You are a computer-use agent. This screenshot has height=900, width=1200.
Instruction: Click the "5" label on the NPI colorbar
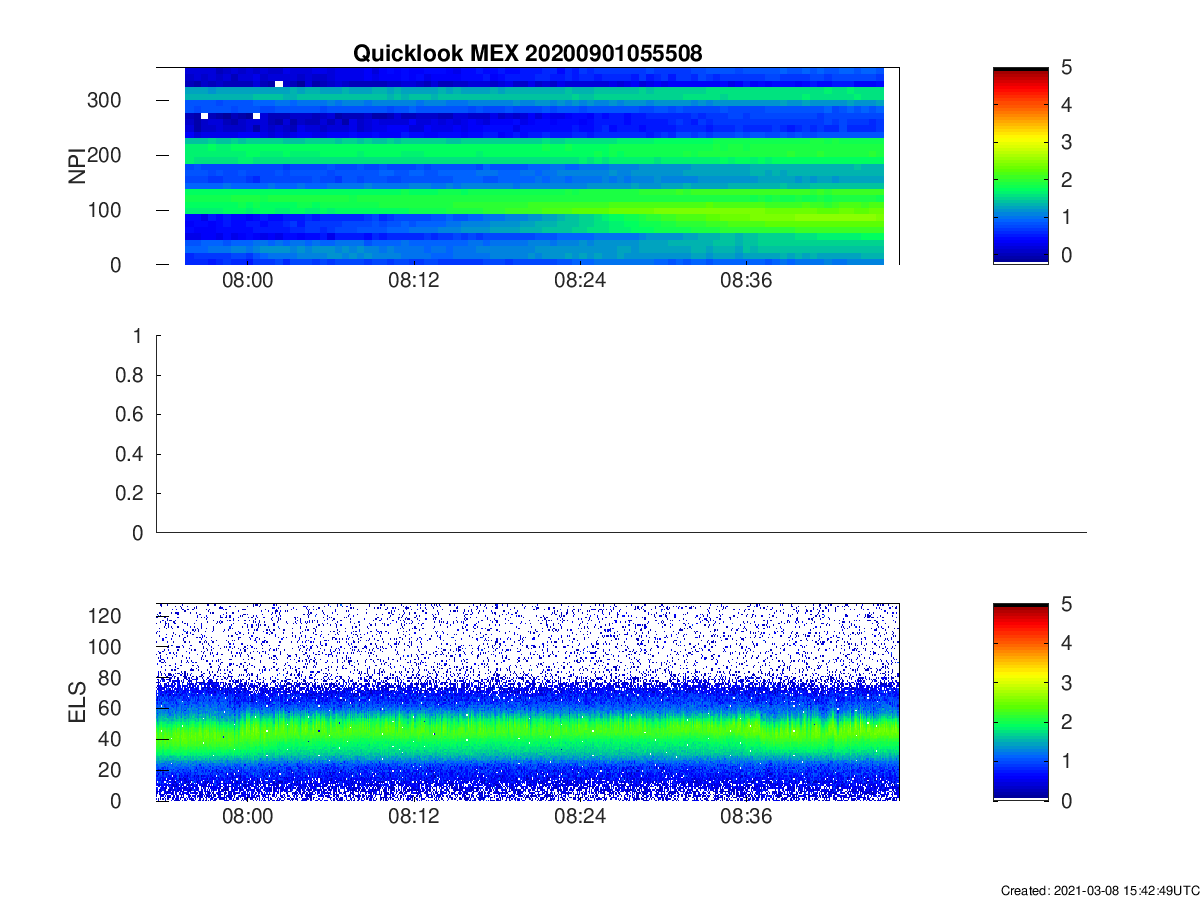pyautogui.click(x=1066, y=67)
